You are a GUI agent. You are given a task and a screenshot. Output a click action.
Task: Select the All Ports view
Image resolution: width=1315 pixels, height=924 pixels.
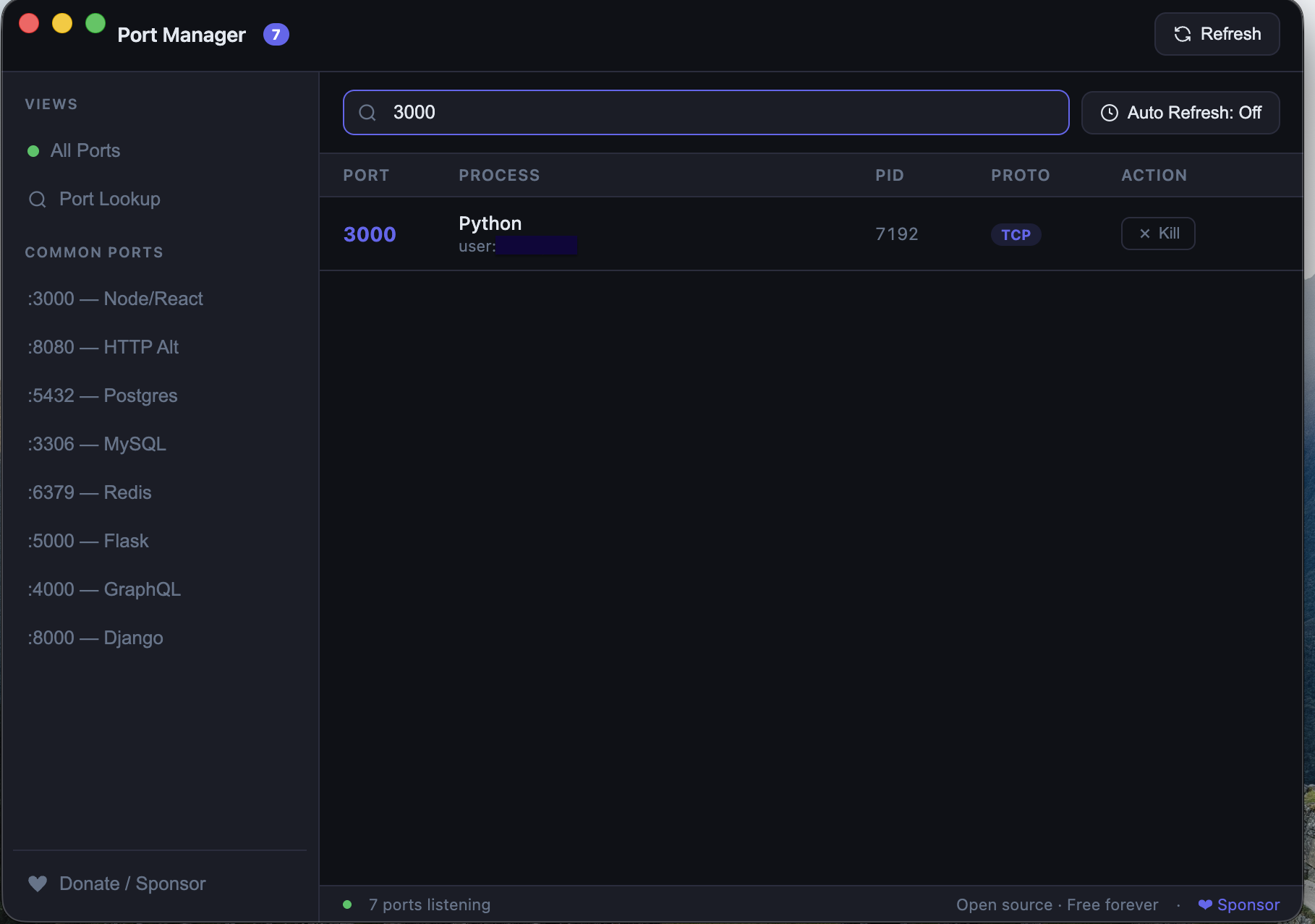(85, 150)
